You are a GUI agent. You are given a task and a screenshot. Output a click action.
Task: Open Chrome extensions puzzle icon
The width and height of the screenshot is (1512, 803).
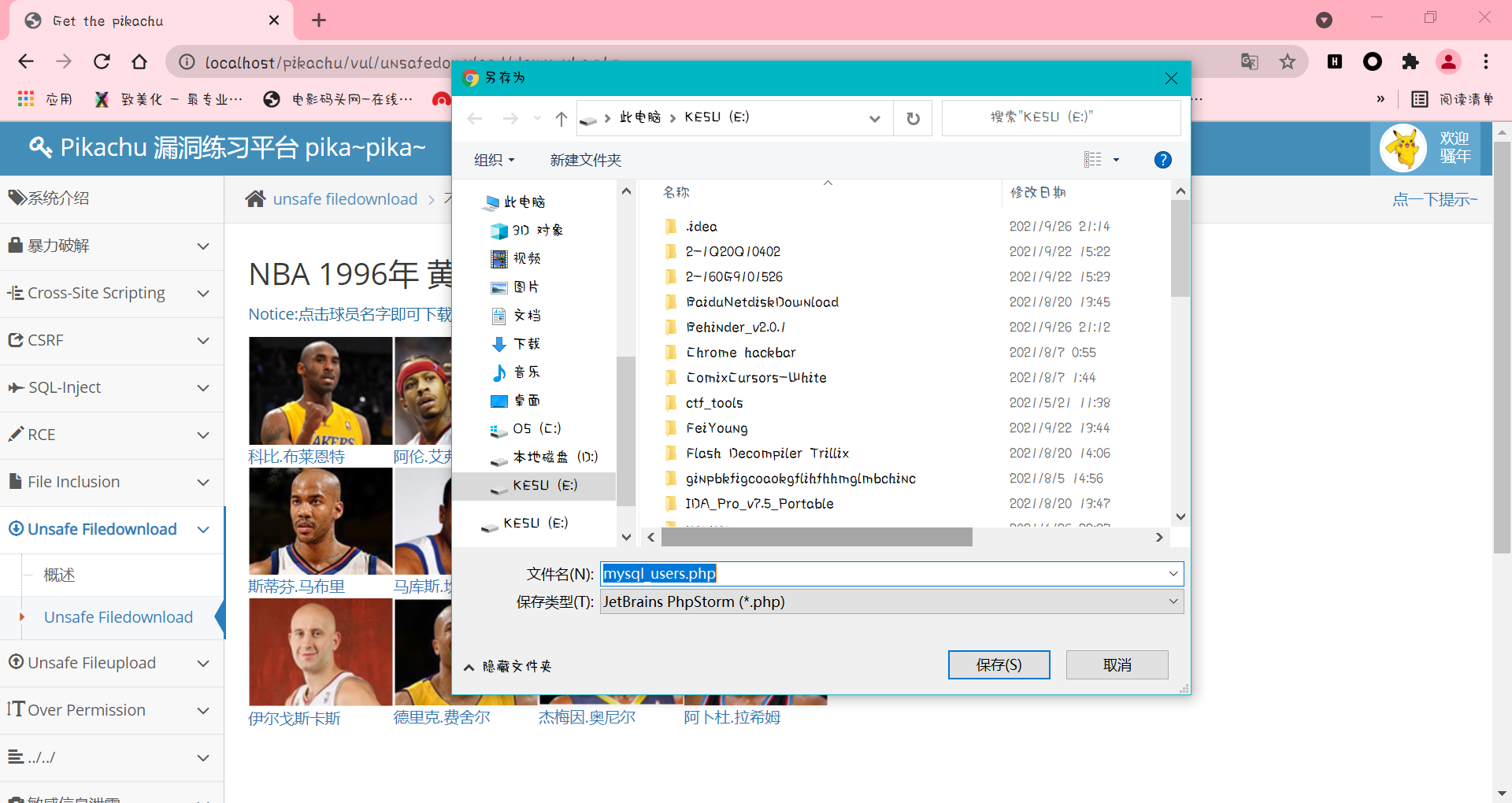tap(1410, 61)
